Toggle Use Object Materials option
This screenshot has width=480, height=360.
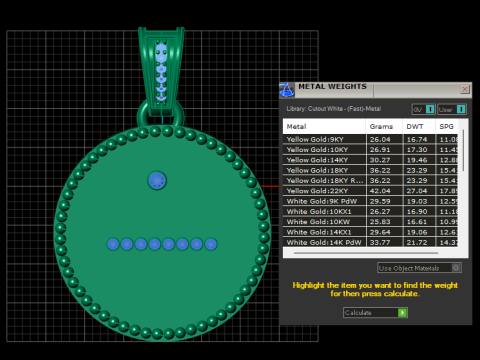click(419, 268)
